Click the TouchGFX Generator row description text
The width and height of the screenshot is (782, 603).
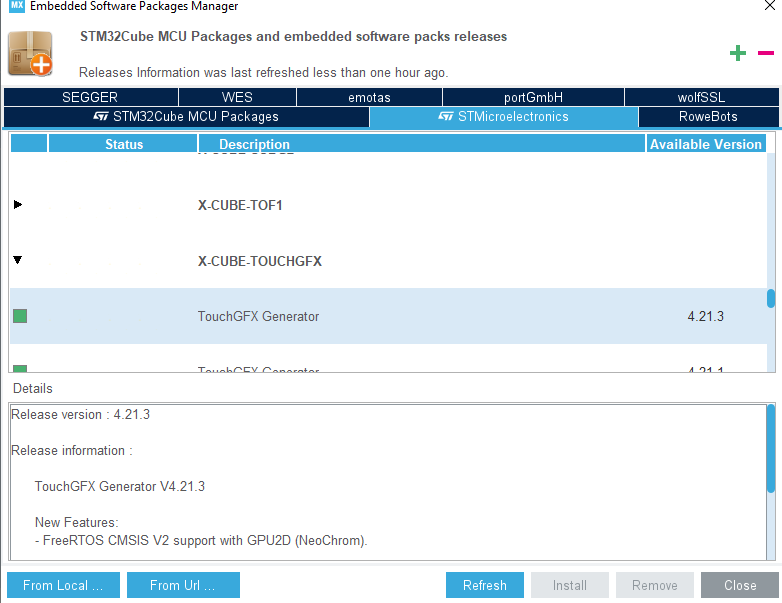258,316
